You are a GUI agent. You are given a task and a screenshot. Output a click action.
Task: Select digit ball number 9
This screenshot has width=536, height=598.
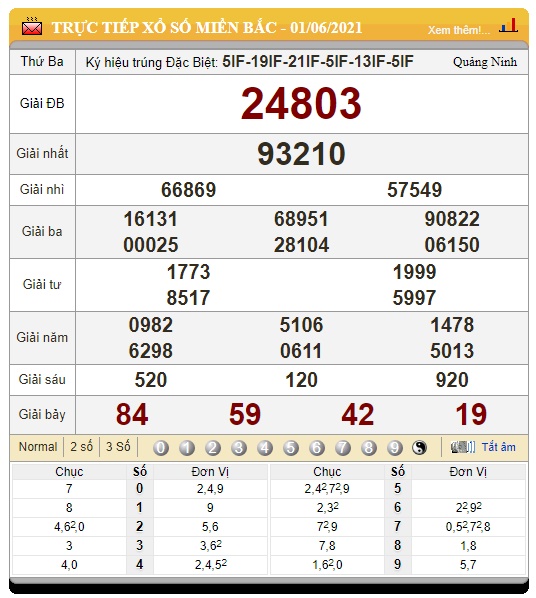pyautogui.click(x=395, y=447)
